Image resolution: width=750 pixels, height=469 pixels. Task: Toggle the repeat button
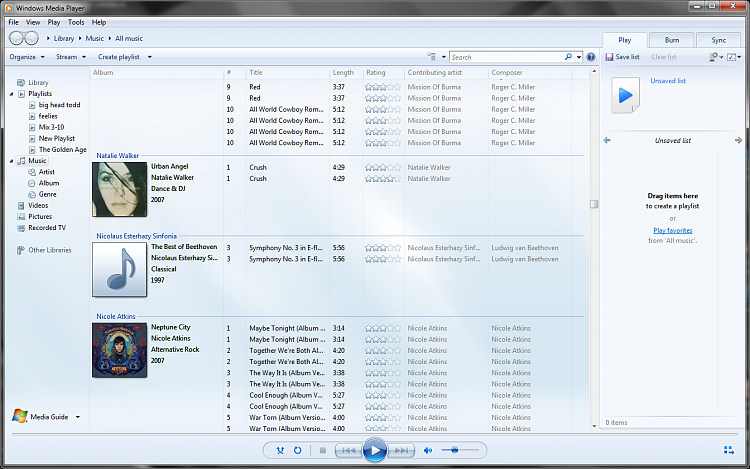[x=298, y=450]
